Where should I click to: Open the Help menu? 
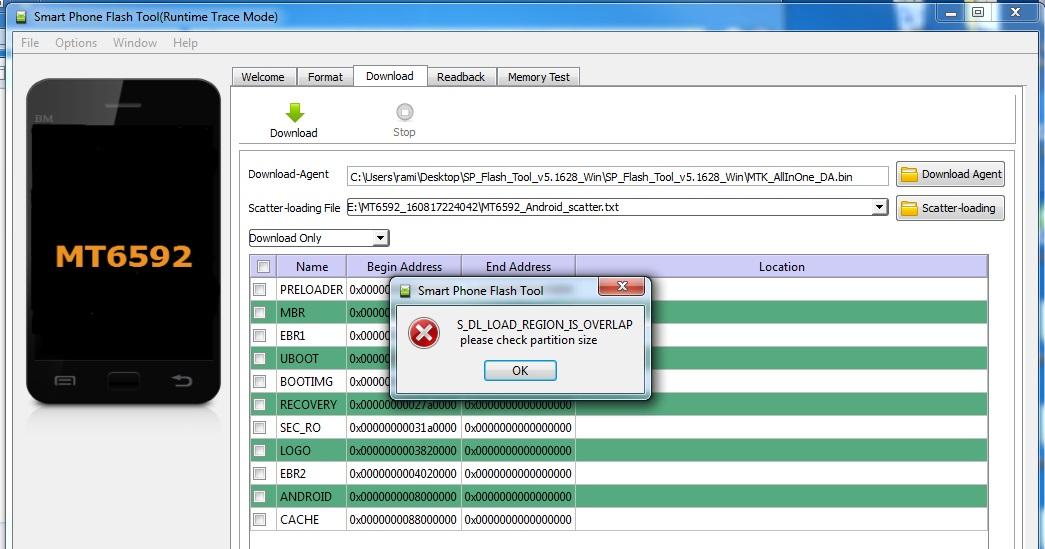tap(185, 43)
